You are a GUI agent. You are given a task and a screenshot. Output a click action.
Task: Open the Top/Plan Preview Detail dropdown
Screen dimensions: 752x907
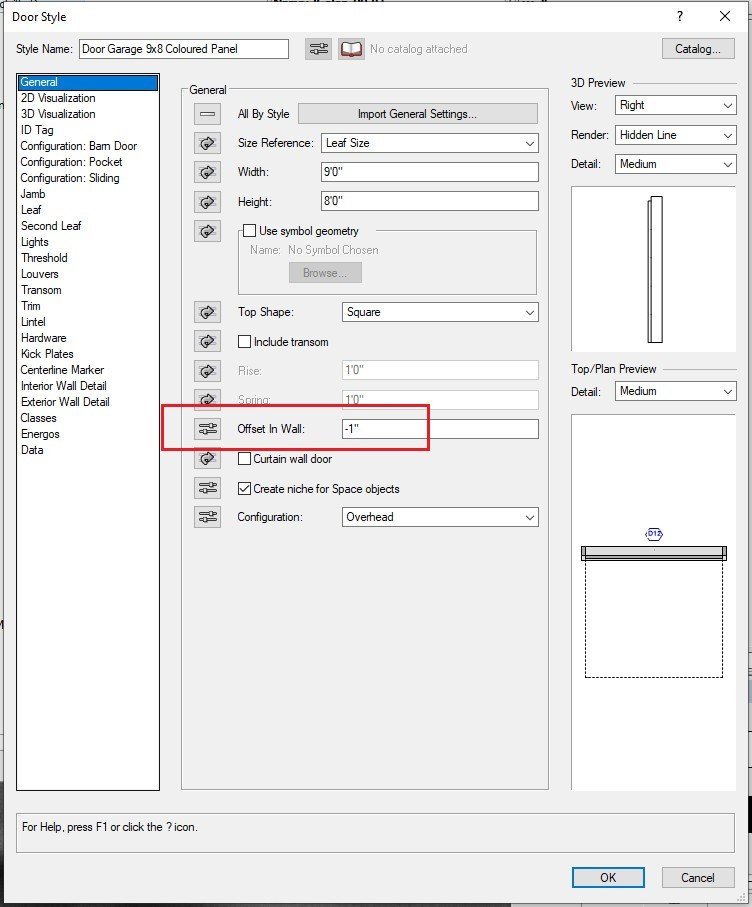point(676,391)
